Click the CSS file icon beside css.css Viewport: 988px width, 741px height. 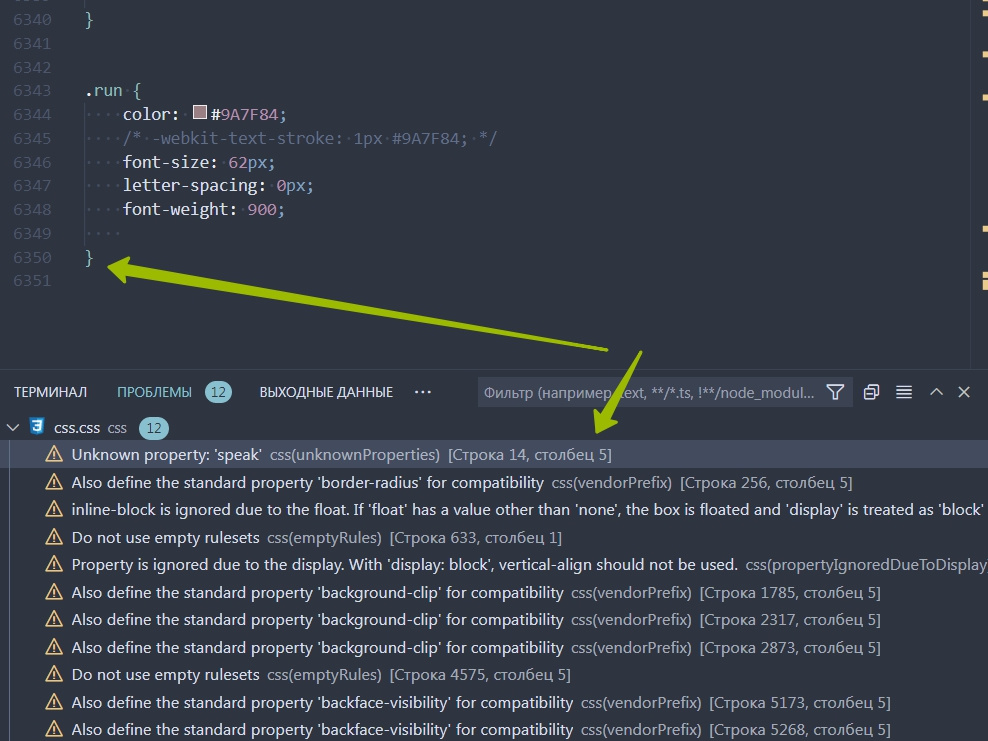pyautogui.click(x=37, y=427)
